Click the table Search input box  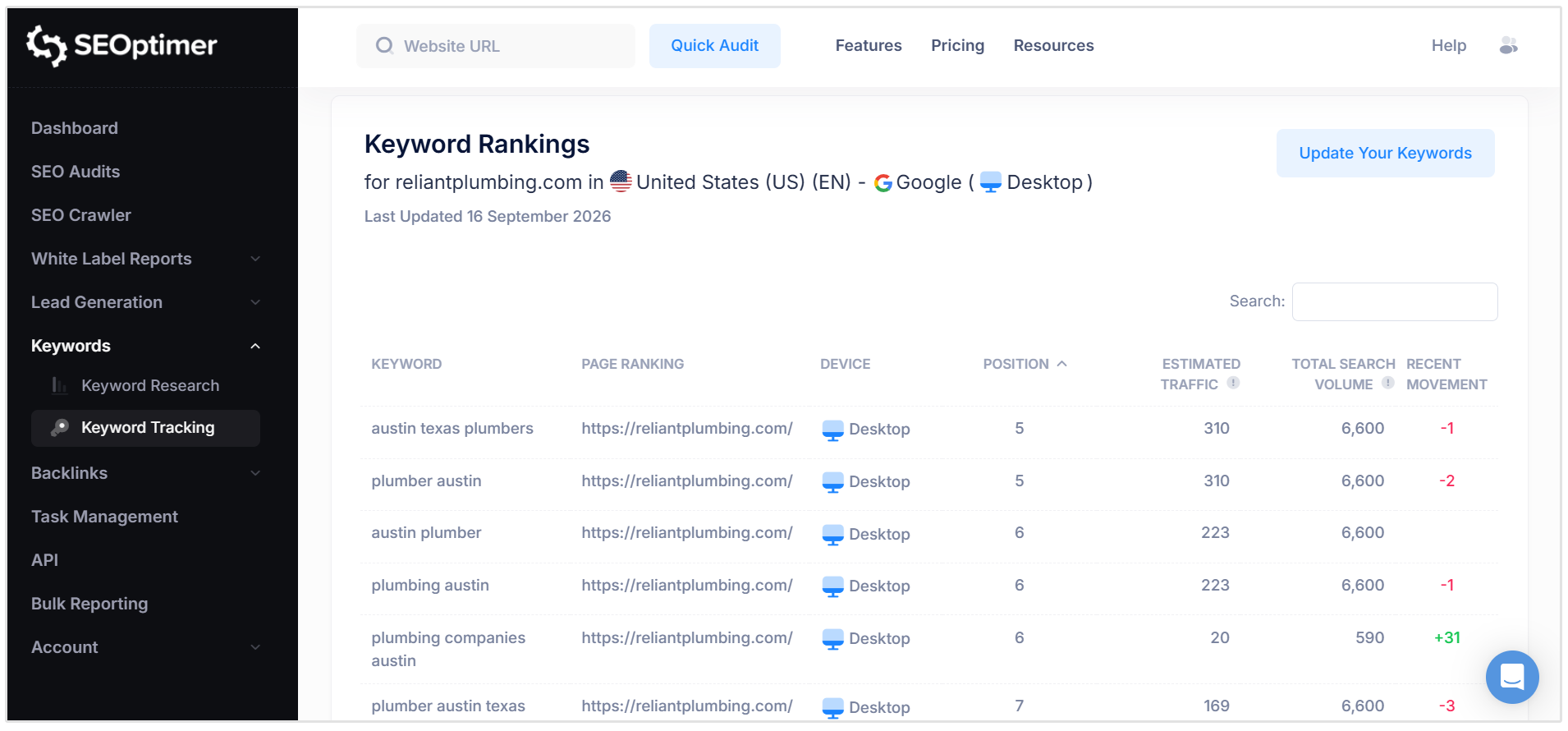1395,301
